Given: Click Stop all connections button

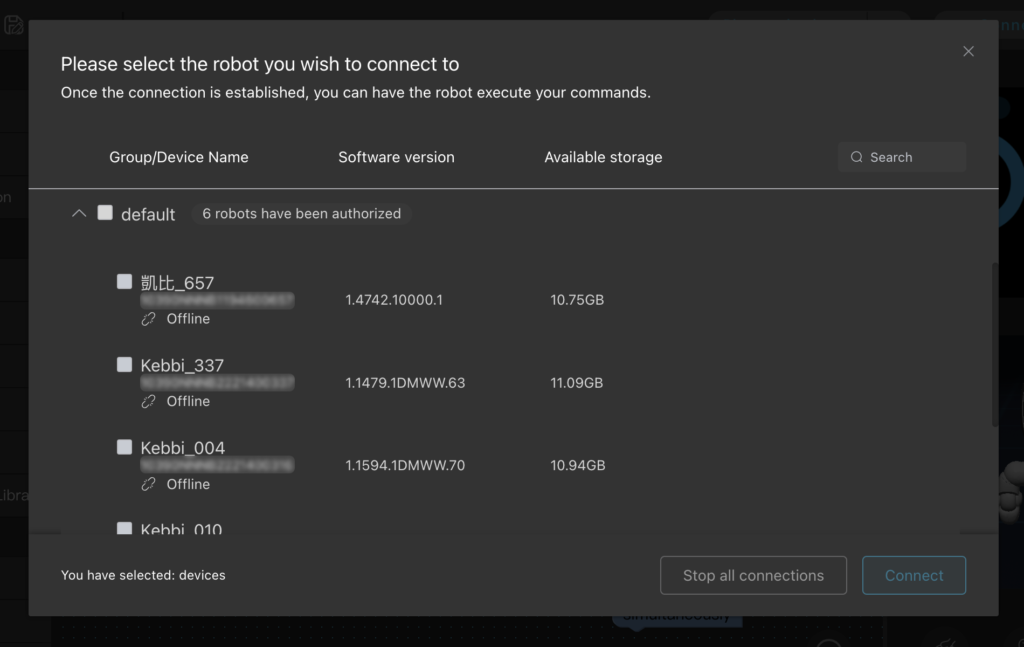Looking at the screenshot, I should tap(753, 575).
